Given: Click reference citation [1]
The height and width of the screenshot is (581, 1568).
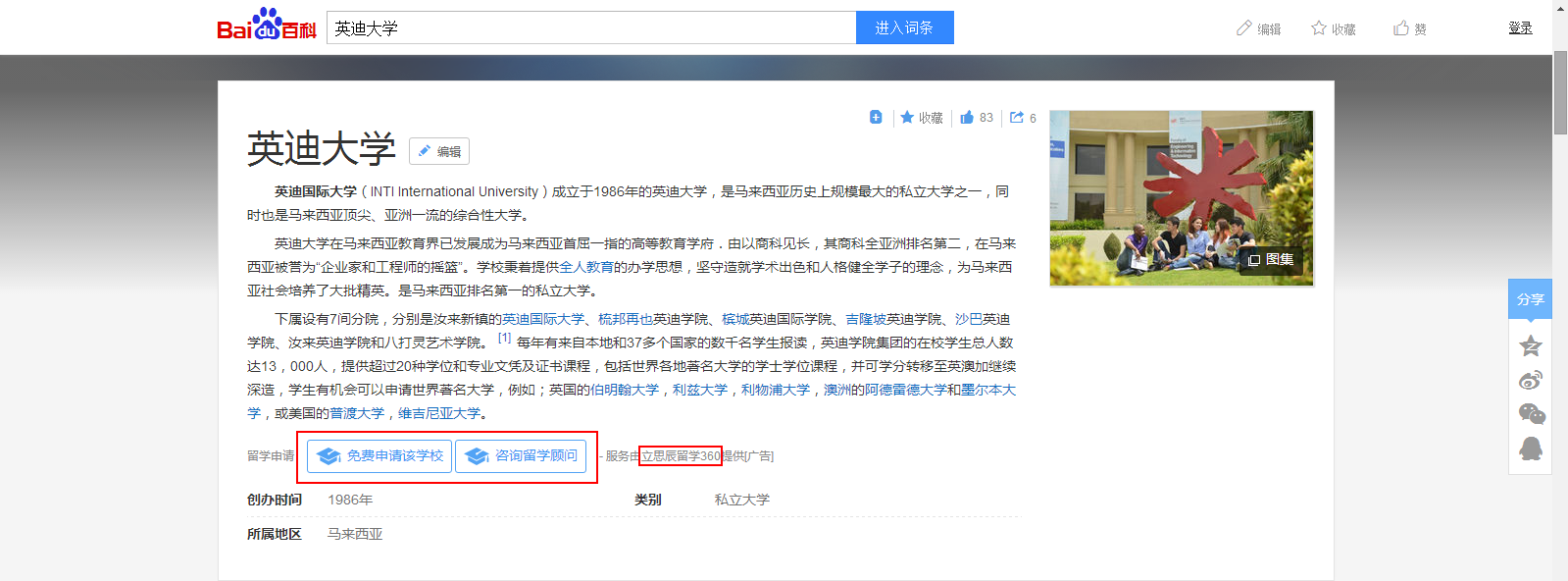Looking at the screenshot, I should [x=504, y=339].
